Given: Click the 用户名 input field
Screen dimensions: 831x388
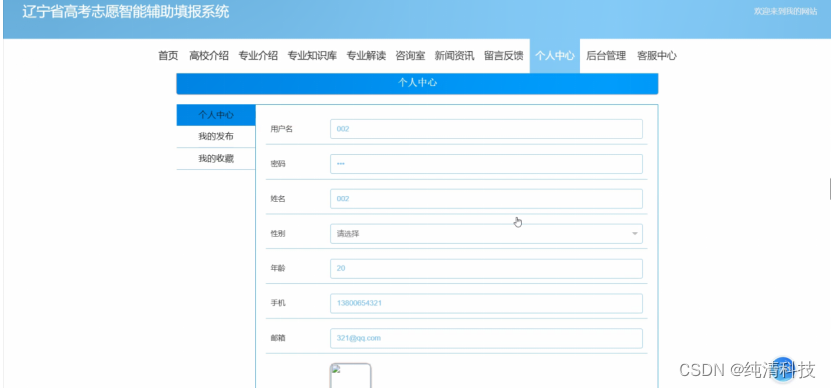Looking at the screenshot, I should tap(486, 129).
